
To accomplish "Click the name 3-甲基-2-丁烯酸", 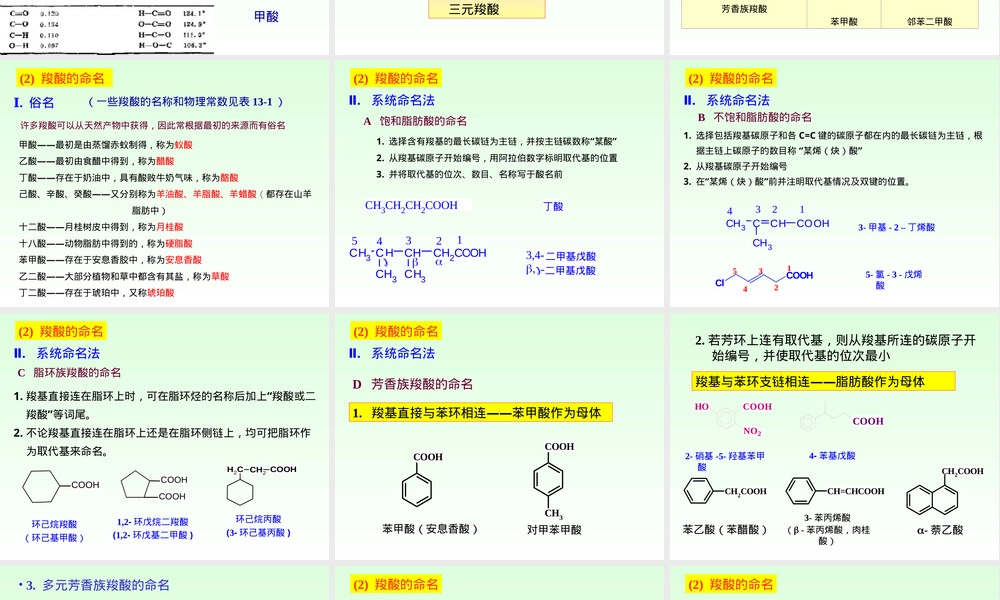I will pos(896,227).
